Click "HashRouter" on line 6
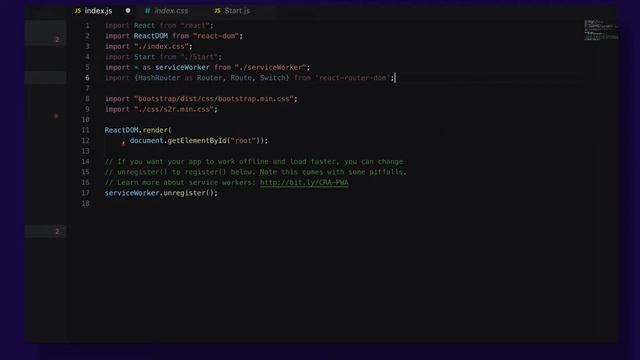Image resolution: width=640 pixels, height=360 pixels. pos(159,78)
